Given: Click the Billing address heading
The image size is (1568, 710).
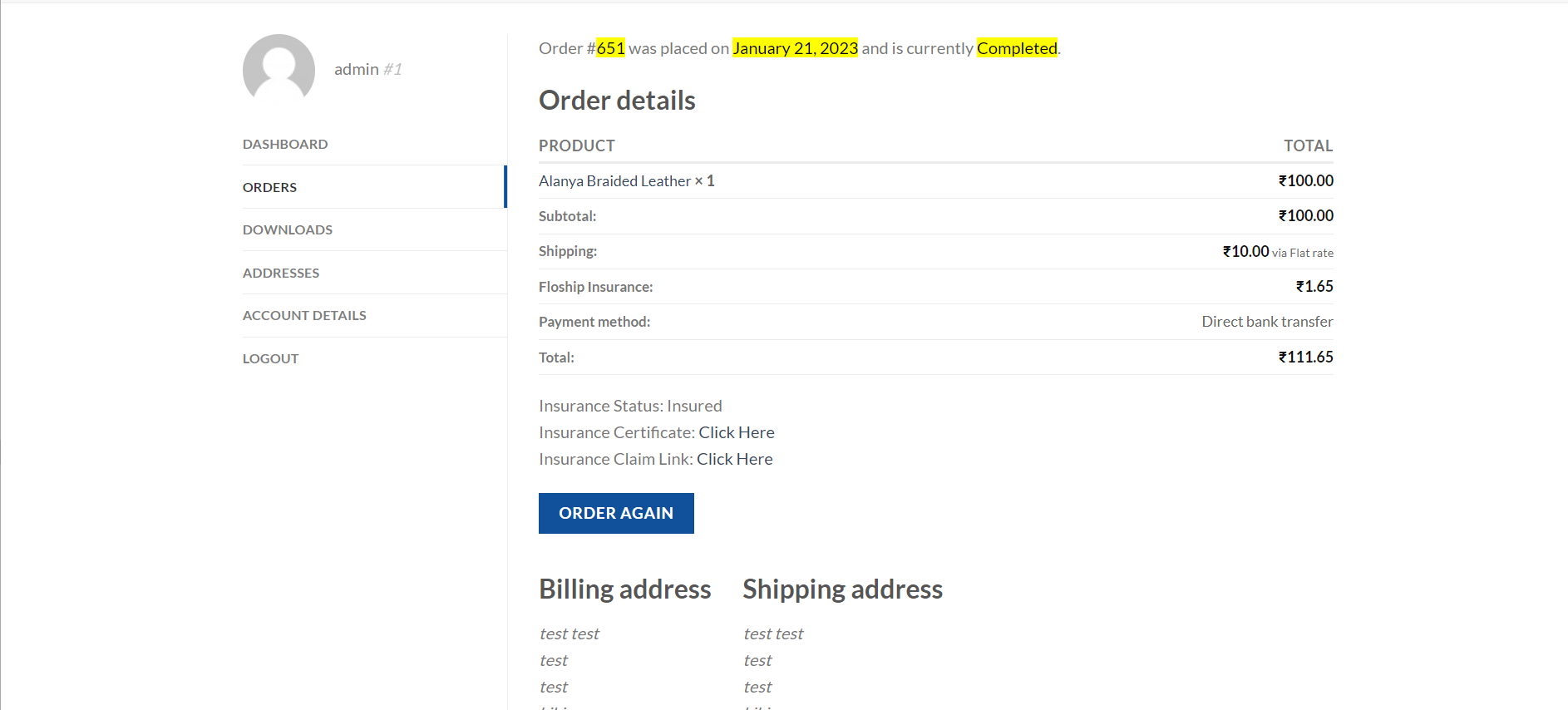Looking at the screenshot, I should 625,589.
